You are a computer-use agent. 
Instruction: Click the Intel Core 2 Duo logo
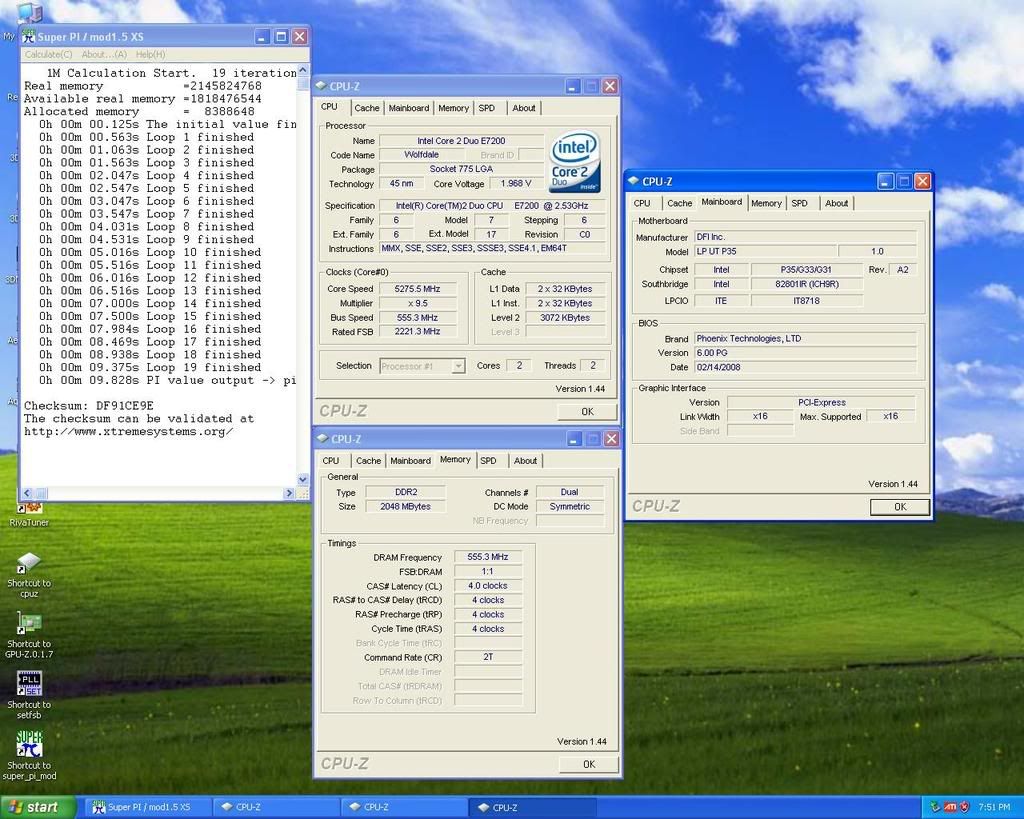coord(574,163)
